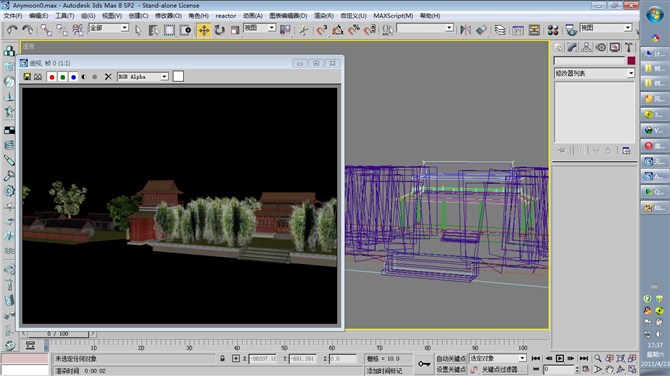670x376 pixels.
Task: Save the rendered bitmap in frame window
Action: pos(27,77)
